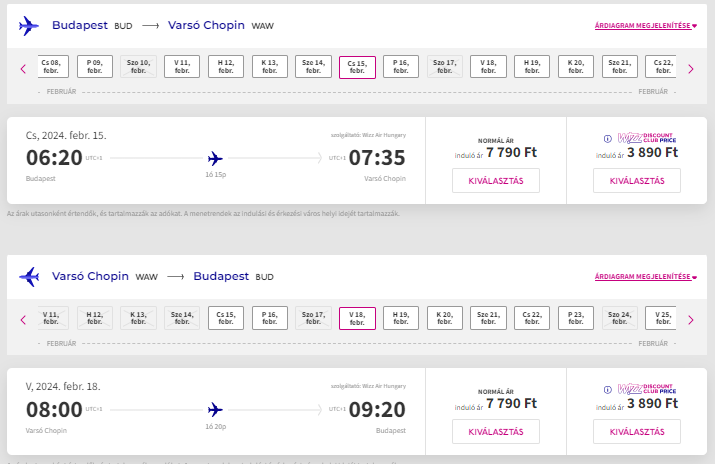The width and height of the screenshot is (715, 464).
Task: Choose return Discount Club Kiválasztás button
Action: [x=636, y=432]
